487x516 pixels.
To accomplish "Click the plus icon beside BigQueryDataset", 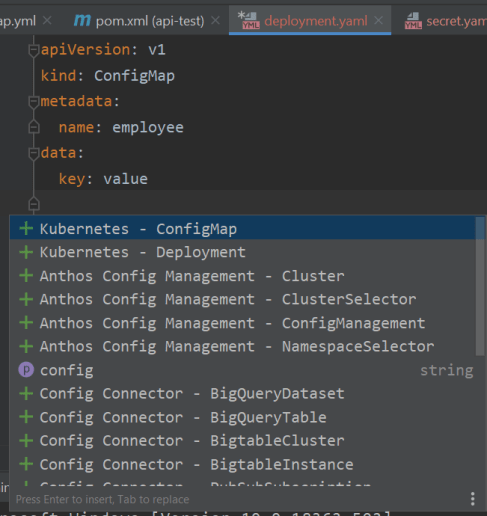I will click(26, 394).
